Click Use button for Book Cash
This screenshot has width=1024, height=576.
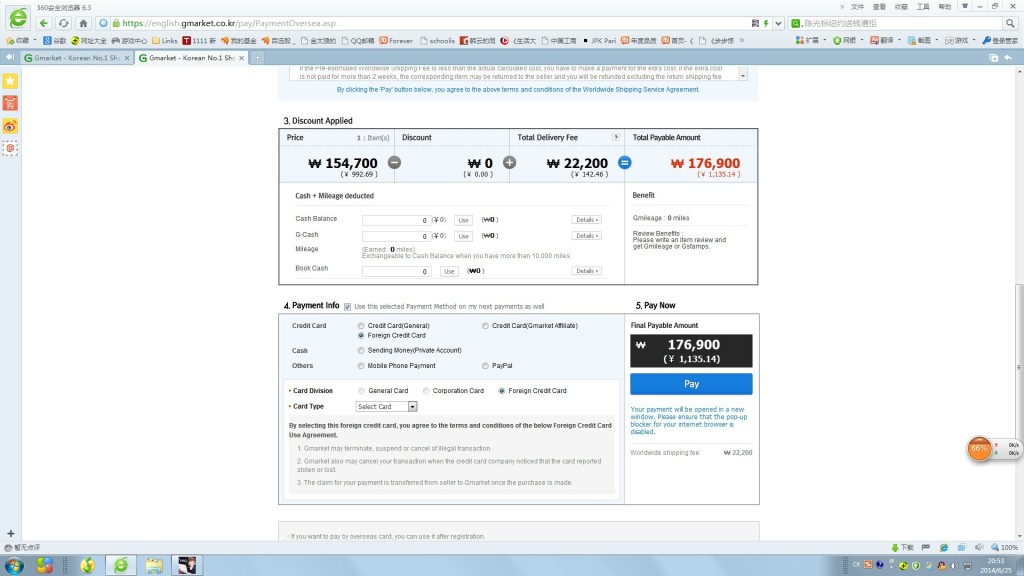tap(449, 271)
